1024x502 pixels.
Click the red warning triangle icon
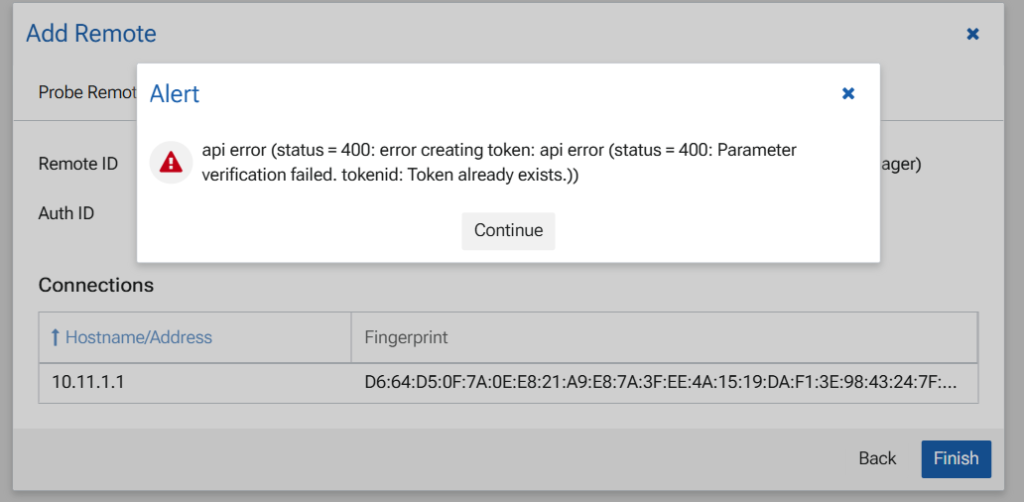pyautogui.click(x=171, y=161)
